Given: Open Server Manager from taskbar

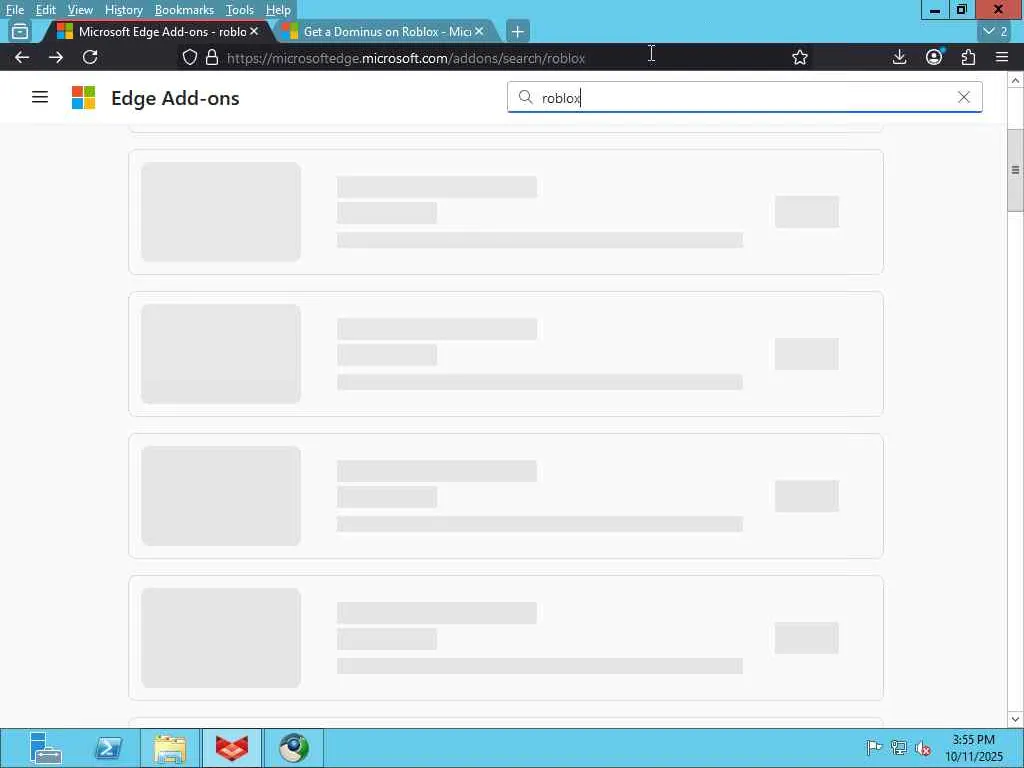Looking at the screenshot, I should pos(46,748).
